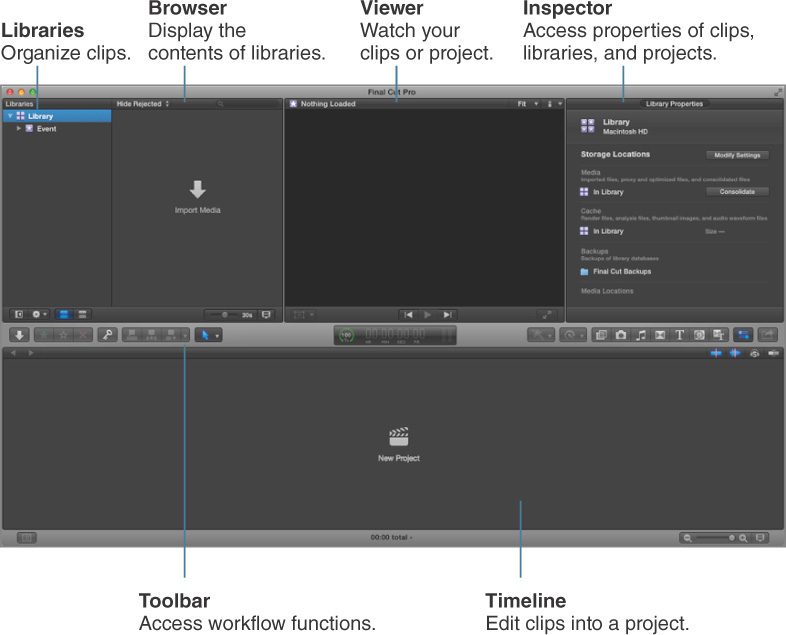The image size is (786, 635).
Task: Click the New Project clapperboard icon
Action: click(x=399, y=437)
